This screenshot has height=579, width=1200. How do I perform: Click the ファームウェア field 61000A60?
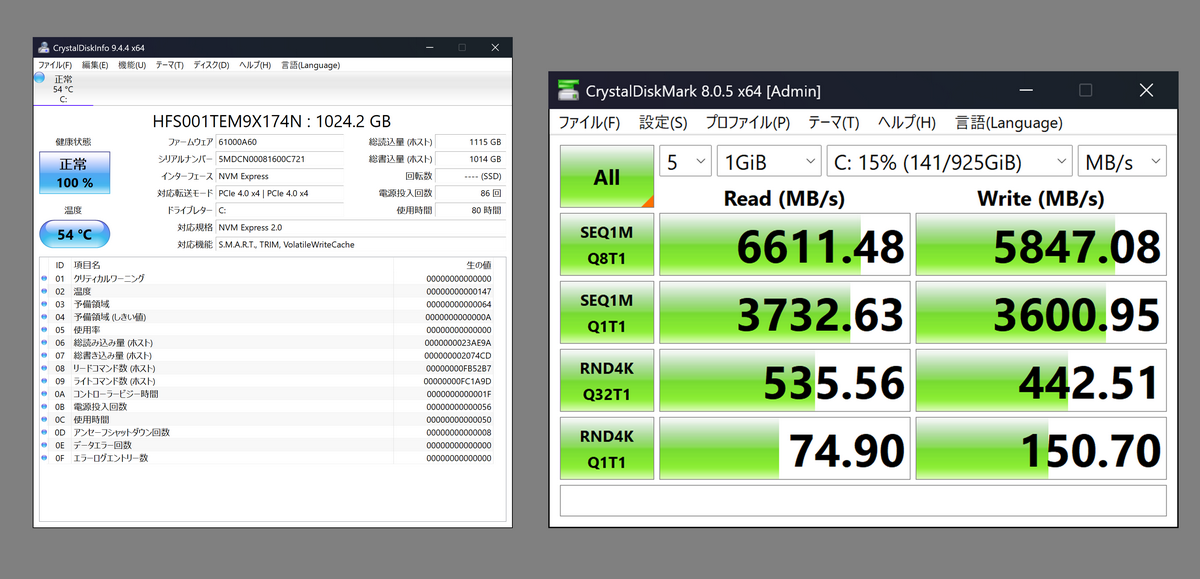point(279,142)
